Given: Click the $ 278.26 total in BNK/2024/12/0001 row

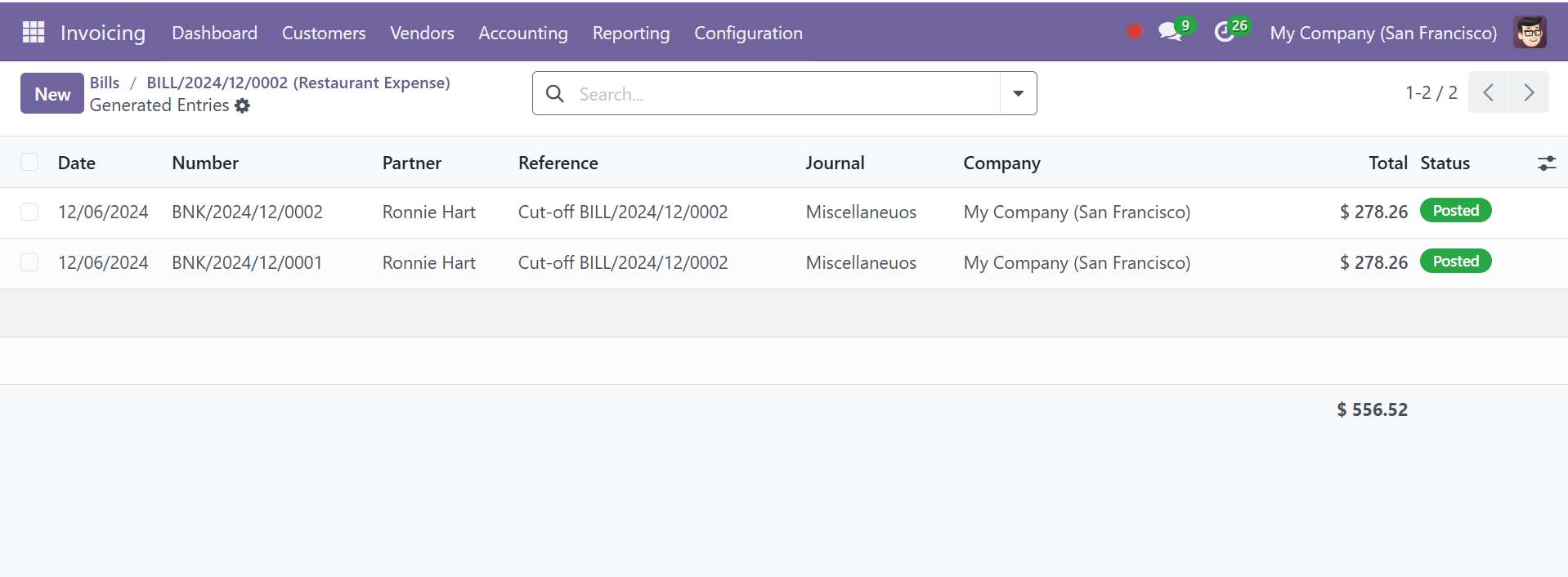Looking at the screenshot, I should (1373, 262).
